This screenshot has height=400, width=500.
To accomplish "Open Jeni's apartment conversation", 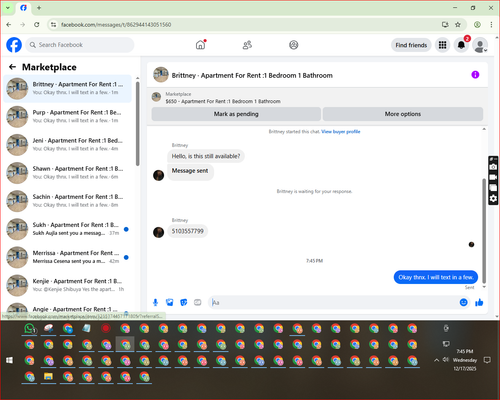I will click(67, 145).
